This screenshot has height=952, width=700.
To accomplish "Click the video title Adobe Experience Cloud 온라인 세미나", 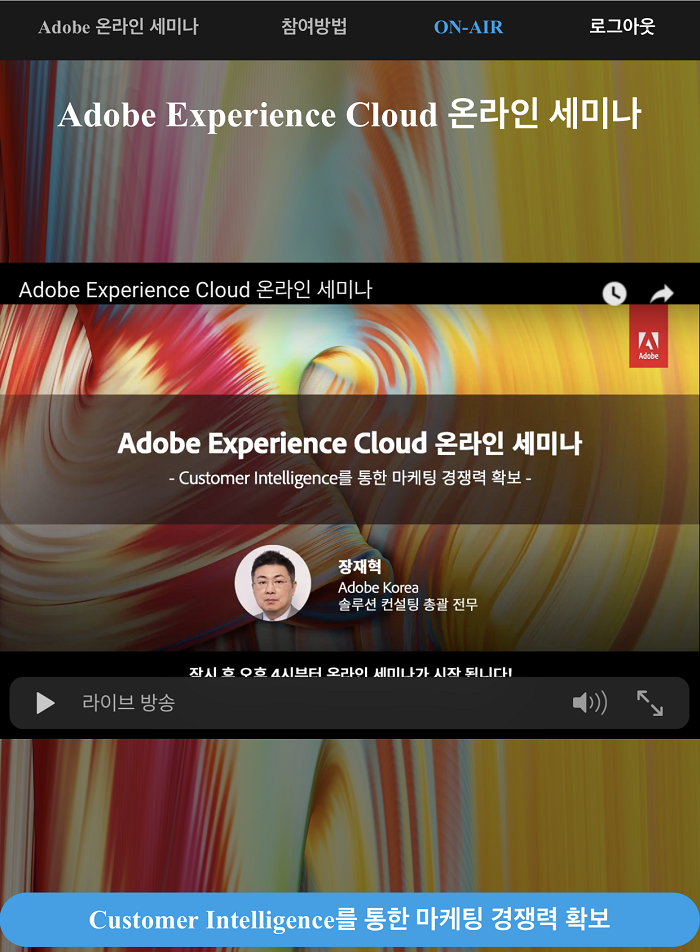I will [x=195, y=290].
